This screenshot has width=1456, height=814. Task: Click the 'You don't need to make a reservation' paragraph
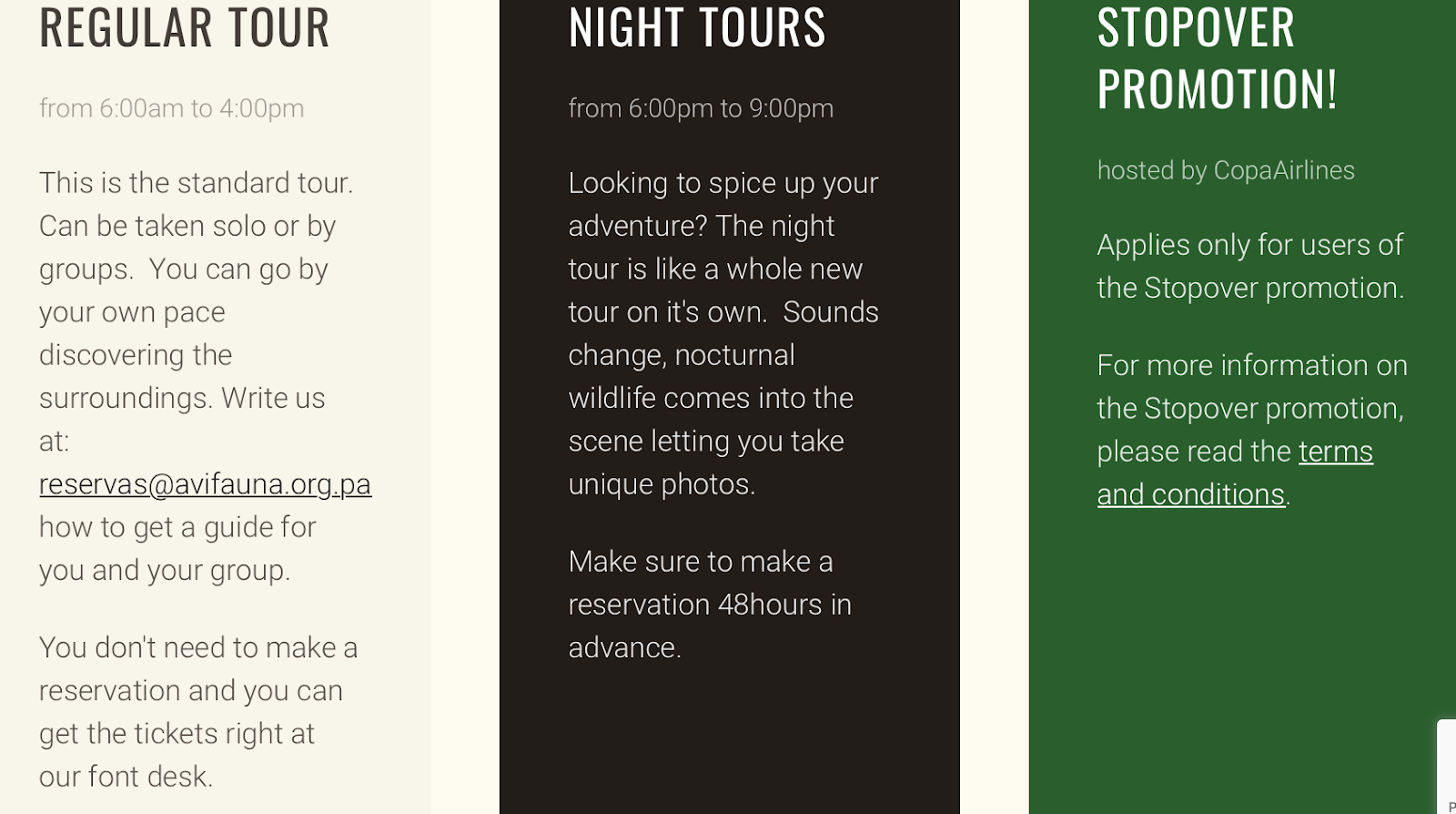click(198, 712)
